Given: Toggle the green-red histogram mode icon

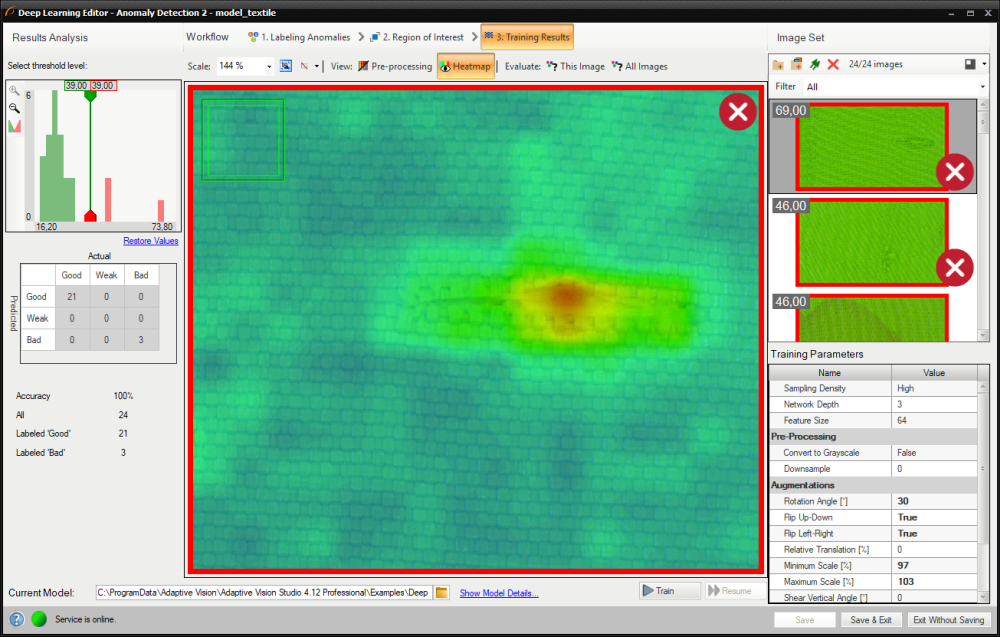Looking at the screenshot, I should click(14, 126).
